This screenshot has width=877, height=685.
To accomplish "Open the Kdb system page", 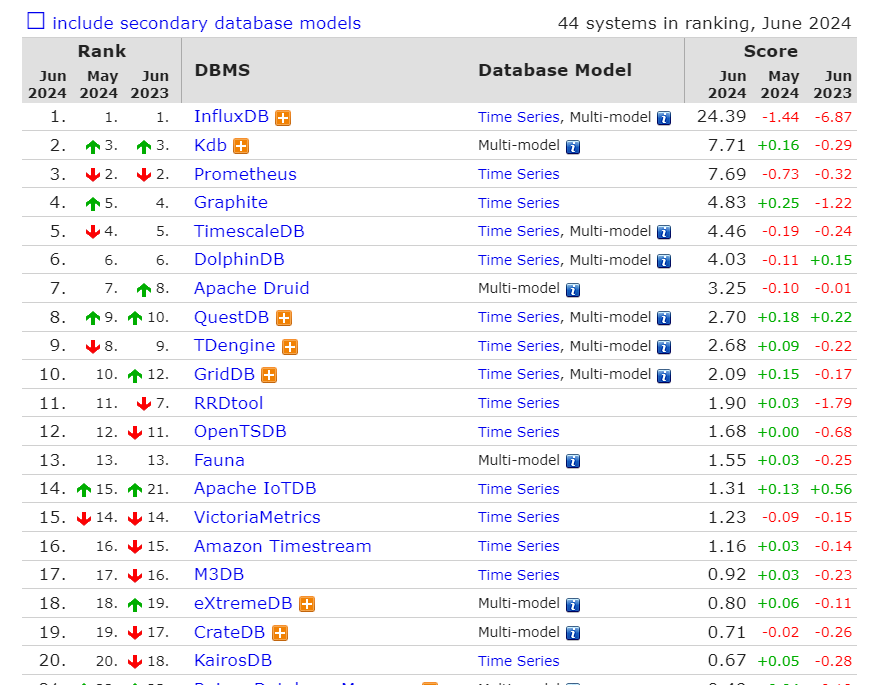I will [210, 145].
